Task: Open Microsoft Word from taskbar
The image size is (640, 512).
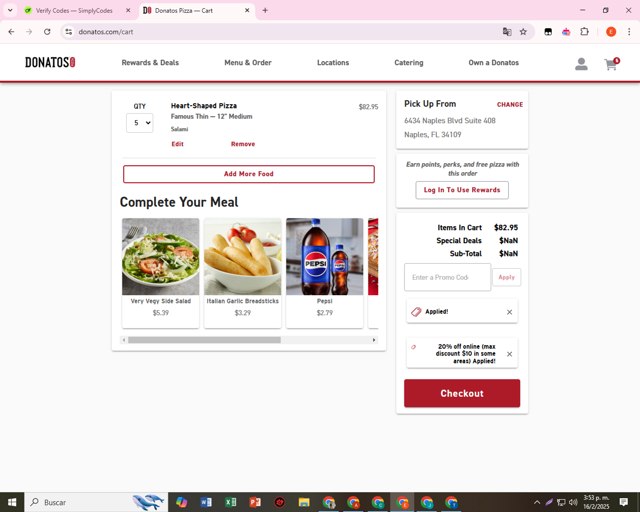Action: (206, 502)
